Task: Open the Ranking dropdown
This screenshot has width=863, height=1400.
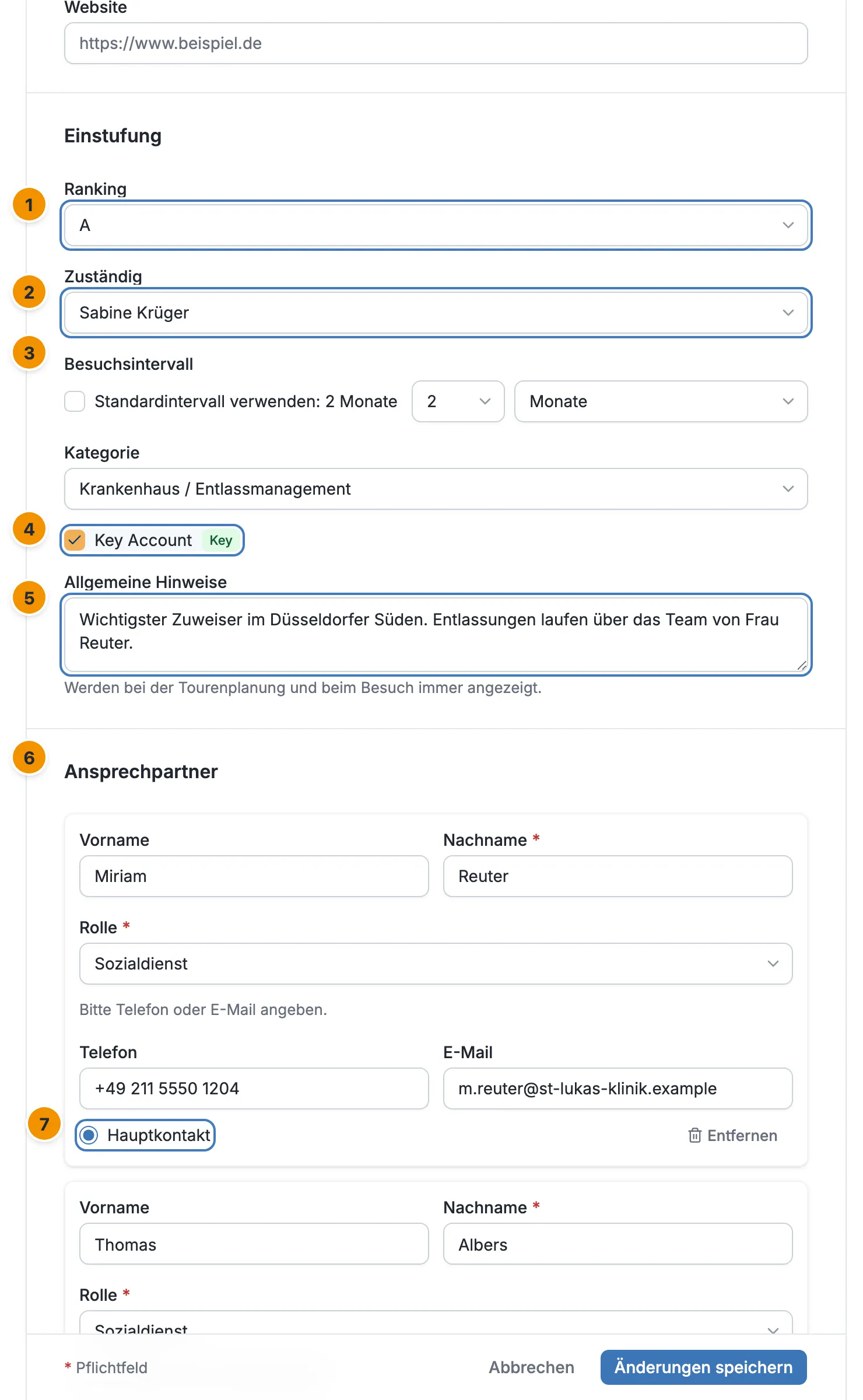Action: [436, 225]
